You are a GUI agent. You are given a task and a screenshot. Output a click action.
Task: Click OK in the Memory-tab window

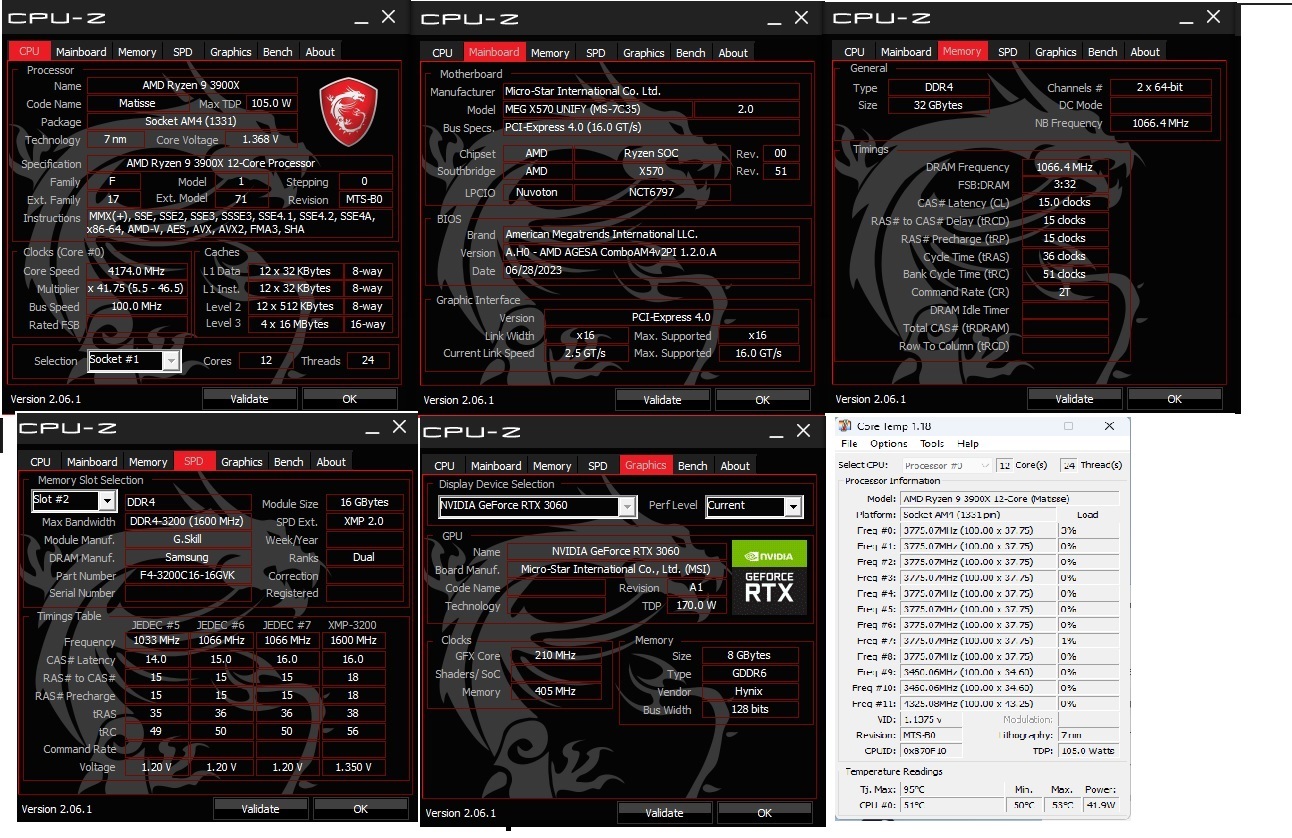click(x=1175, y=398)
